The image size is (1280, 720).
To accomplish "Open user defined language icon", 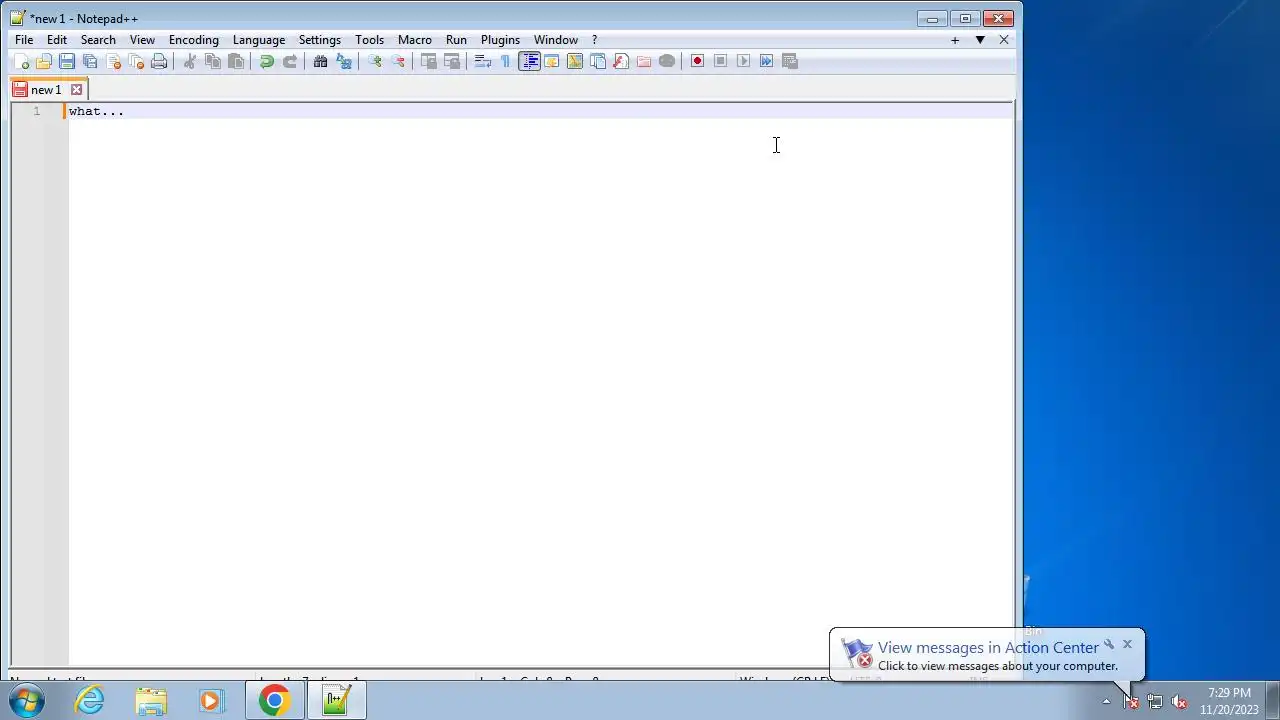I will 552,61.
